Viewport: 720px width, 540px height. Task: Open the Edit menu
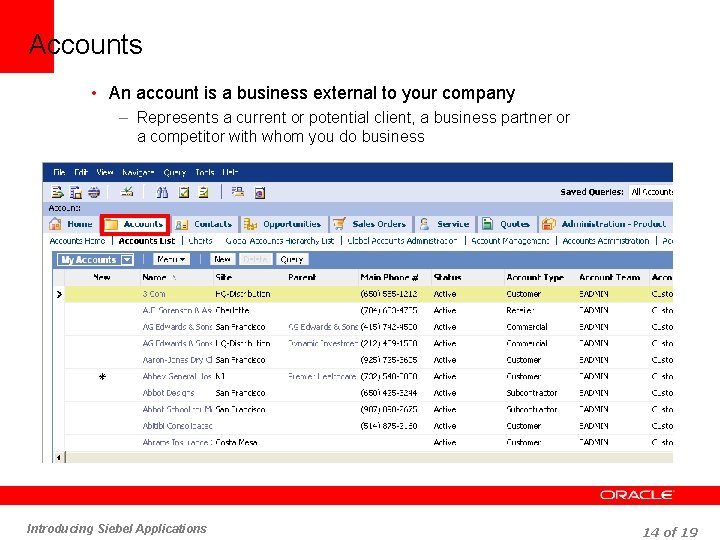click(x=81, y=172)
